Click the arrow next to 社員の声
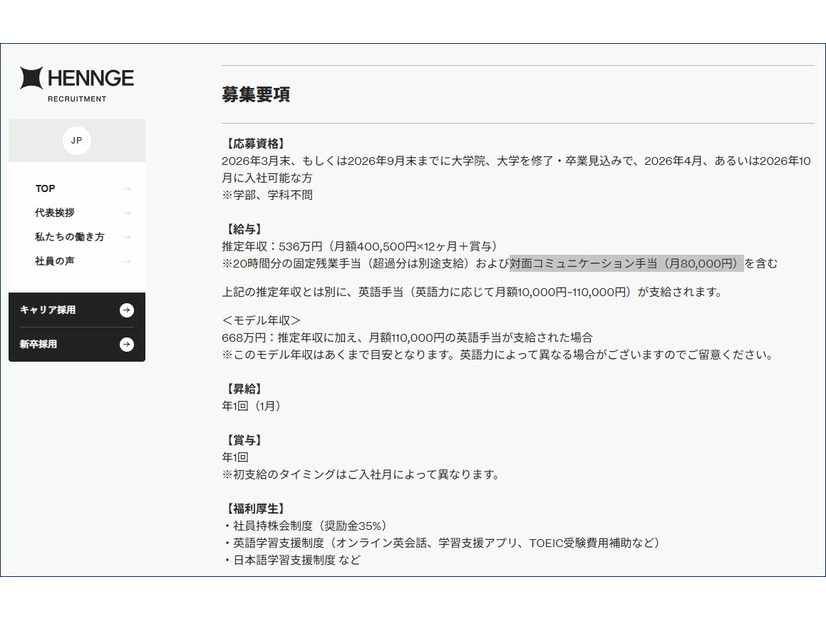The height and width of the screenshot is (620, 826). pos(128,261)
